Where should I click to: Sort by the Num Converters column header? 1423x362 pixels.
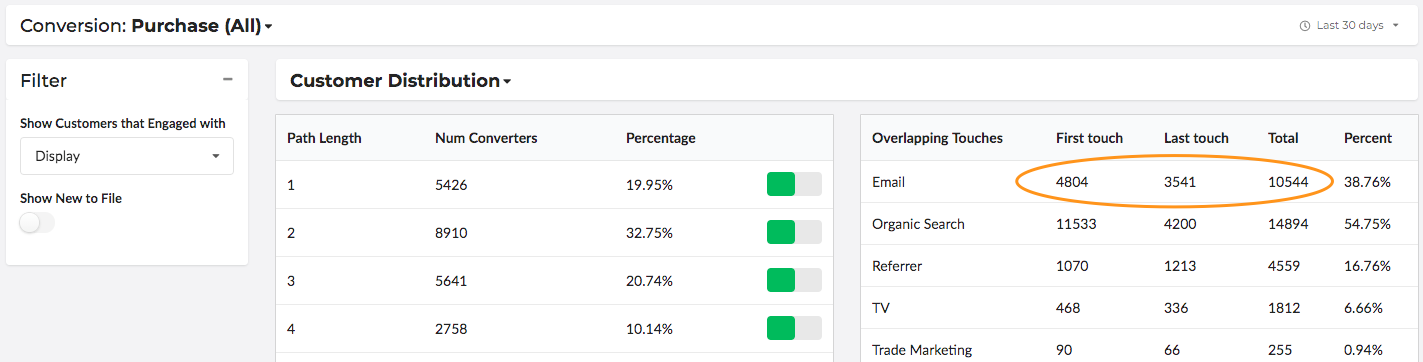pos(486,138)
